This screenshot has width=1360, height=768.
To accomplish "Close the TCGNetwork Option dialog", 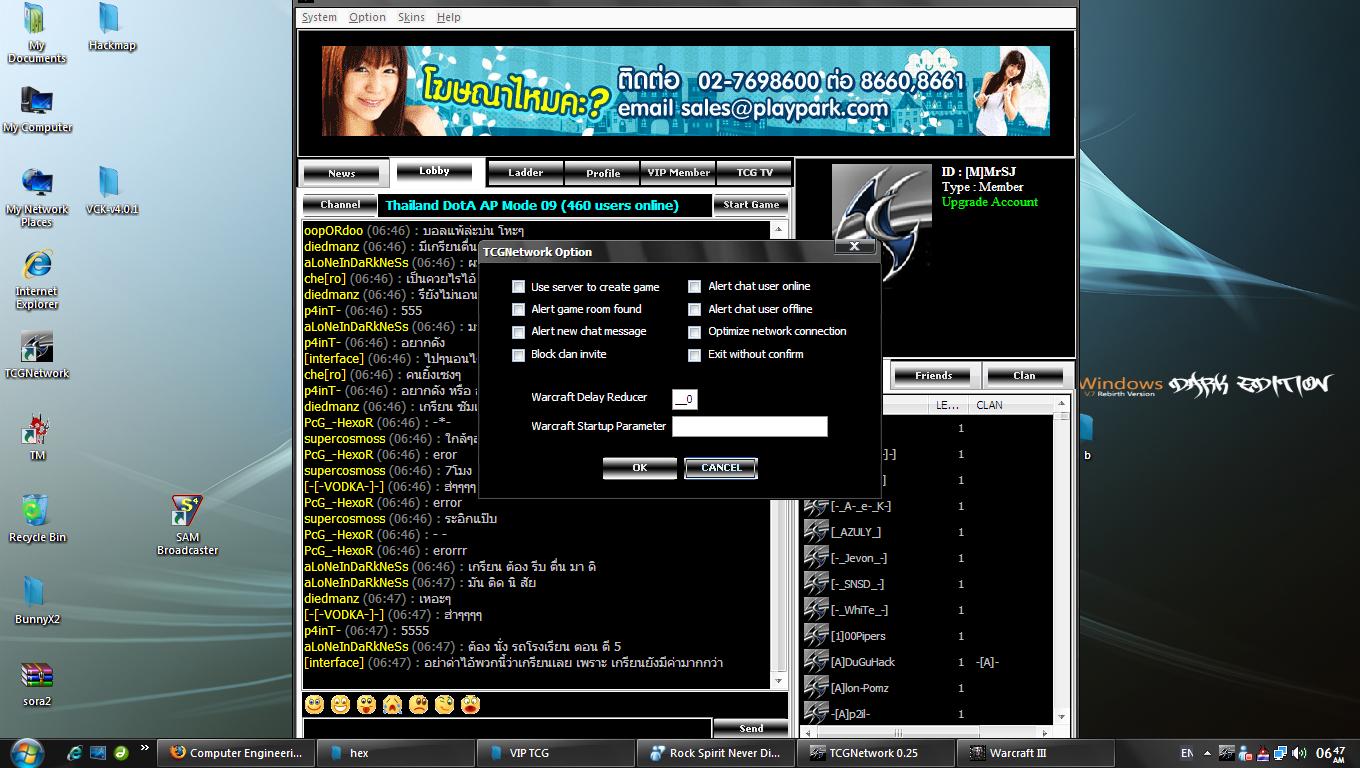I will point(855,245).
